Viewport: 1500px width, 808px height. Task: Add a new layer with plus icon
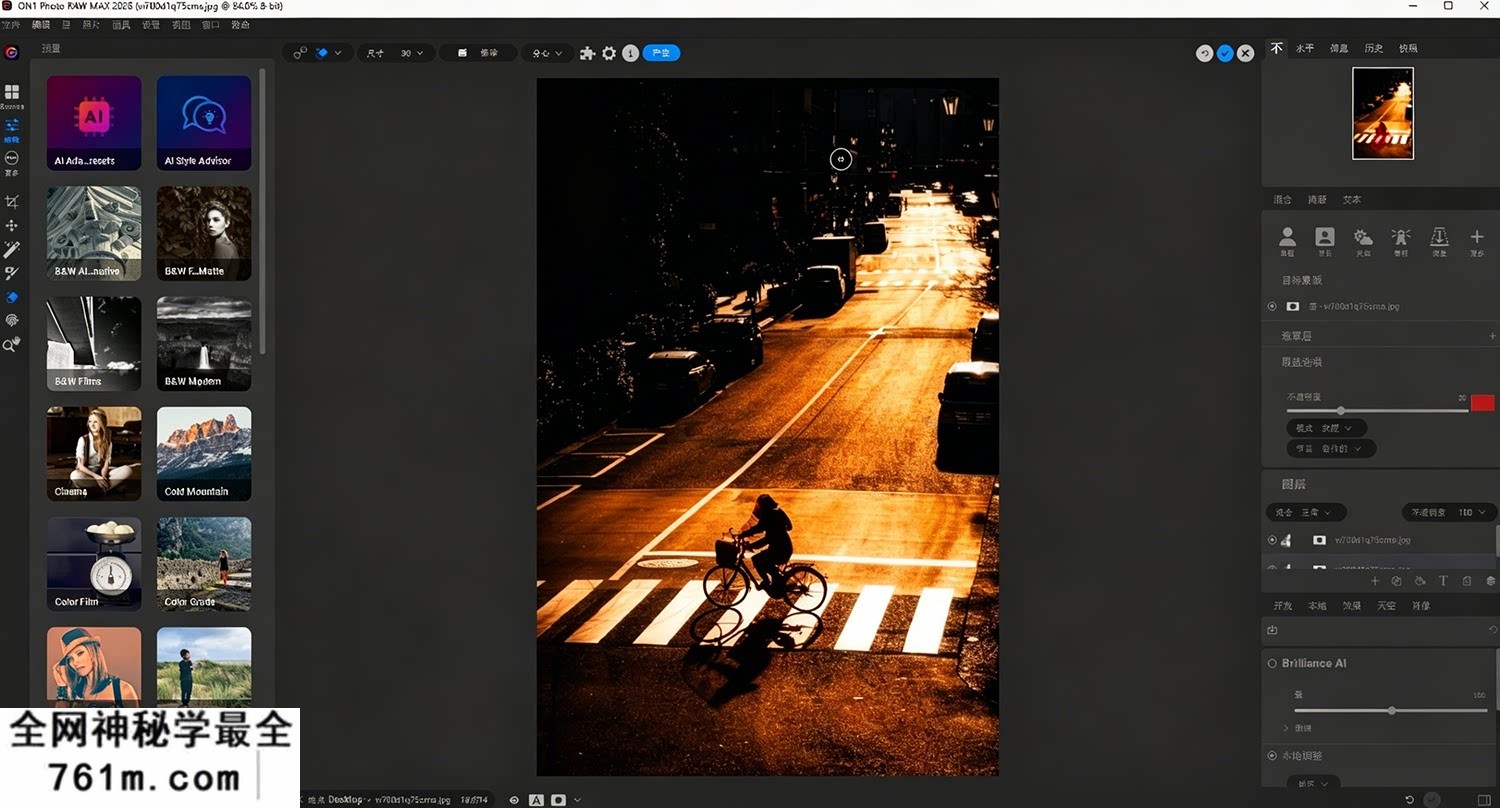tap(1375, 581)
